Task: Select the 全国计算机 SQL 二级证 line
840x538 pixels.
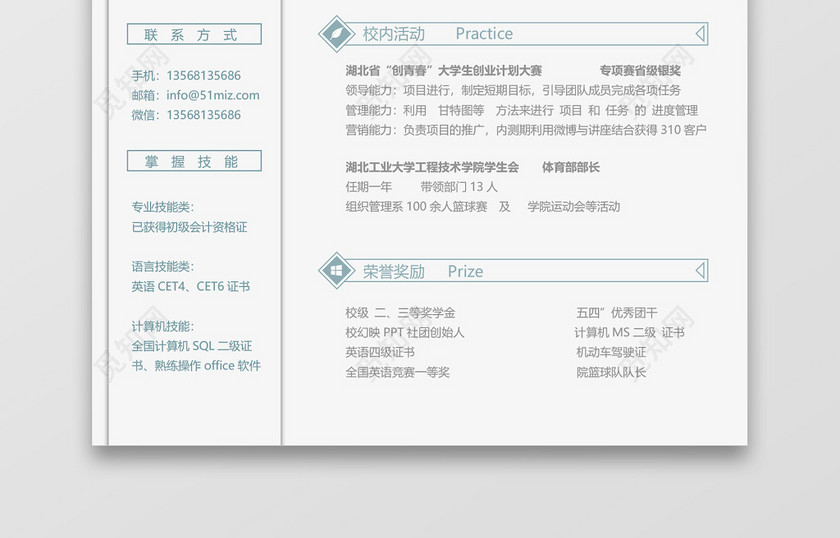Action: (x=192, y=346)
